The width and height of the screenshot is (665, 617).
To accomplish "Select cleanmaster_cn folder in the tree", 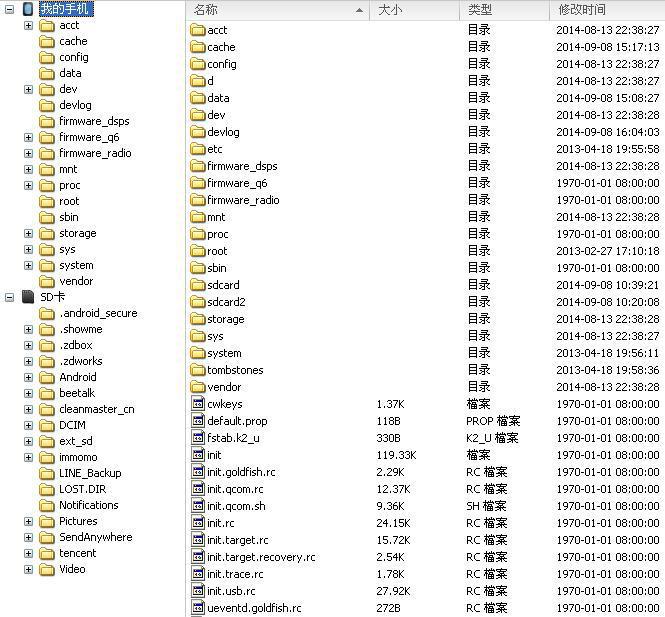I will pyautogui.click(x=97, y=409).
